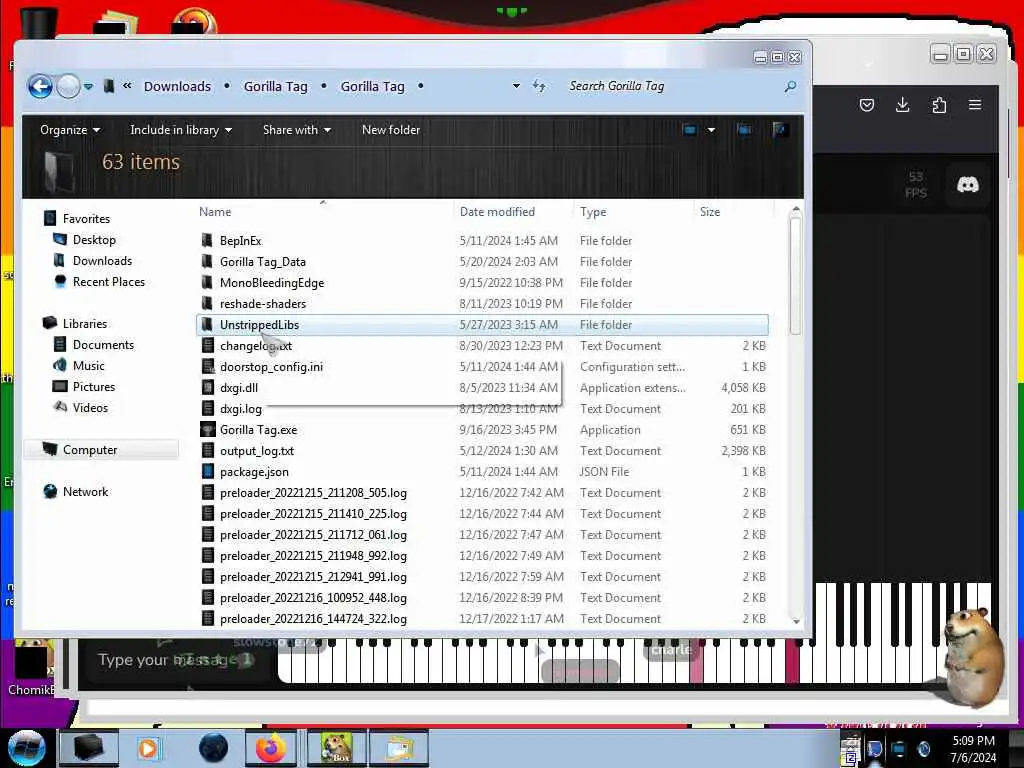Click the search magnifier icon
This screenshot has height=768, width=1024.
(790, 86)
